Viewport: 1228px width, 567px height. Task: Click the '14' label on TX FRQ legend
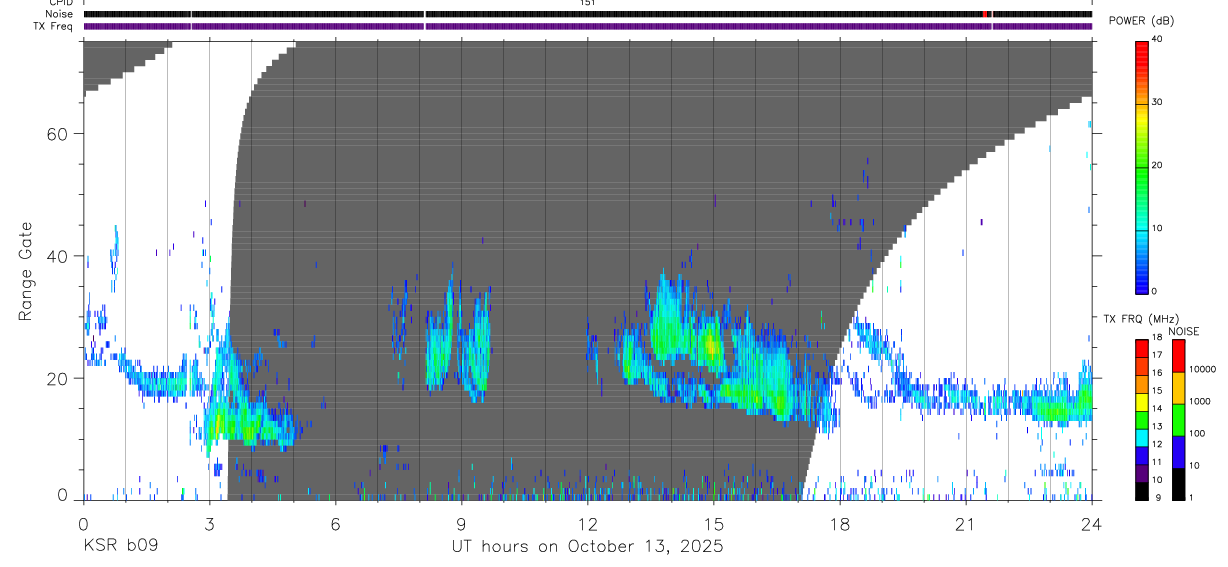click(x=1158, y=408)
